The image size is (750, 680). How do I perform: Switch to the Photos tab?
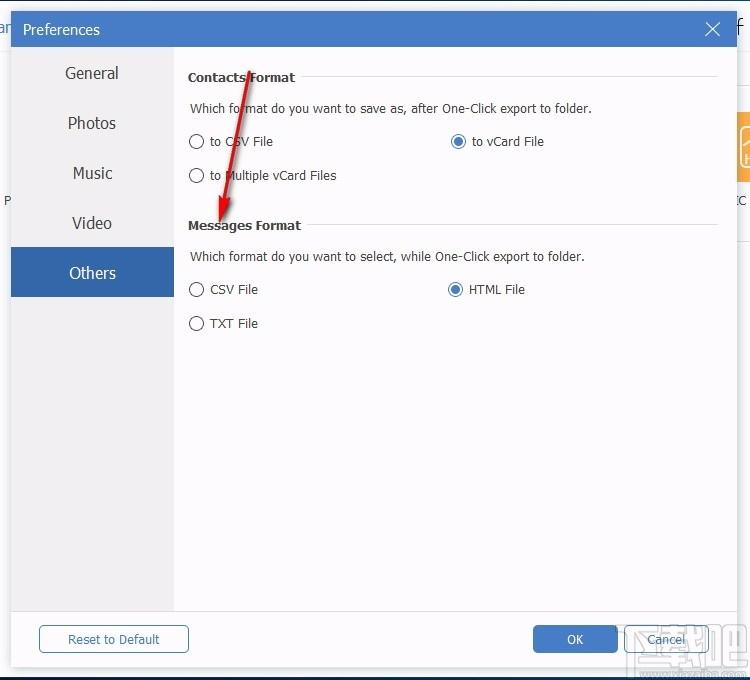click(x=92, y=123)
